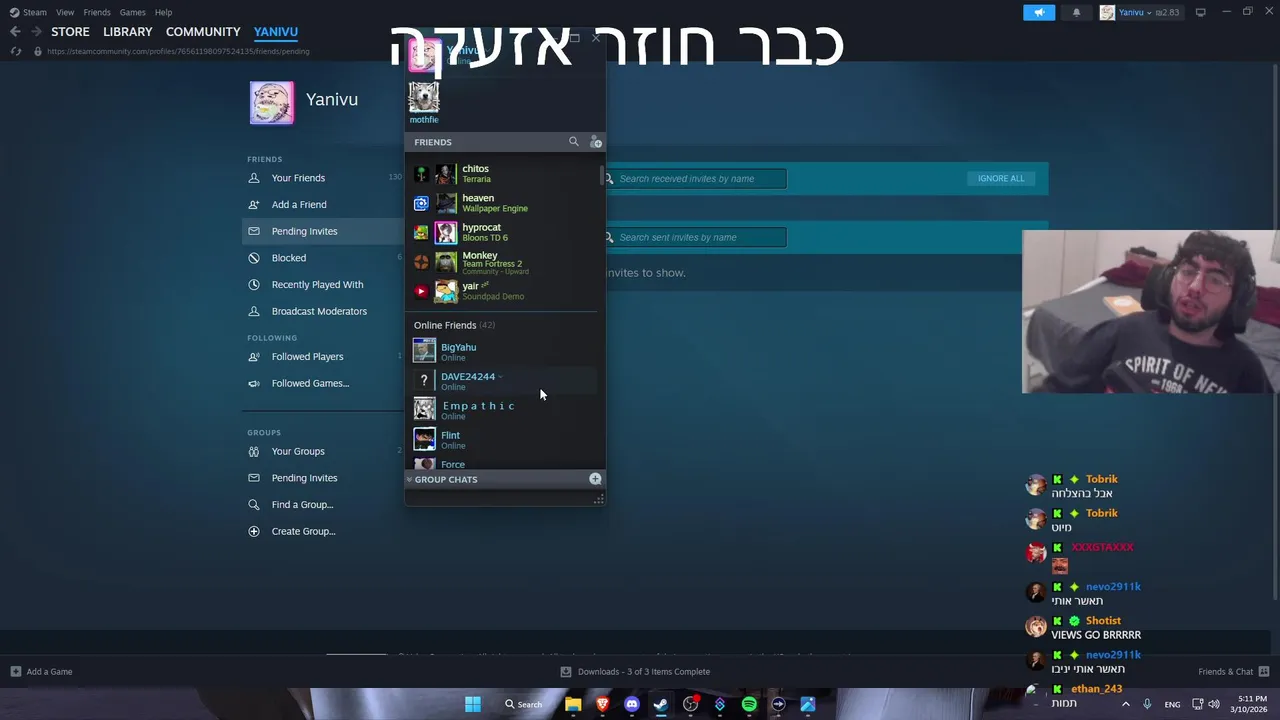Collapse the Online Friends (42) section
Image resolution: width=1280 pixels, height=720 pixels.
coord(454,325)
